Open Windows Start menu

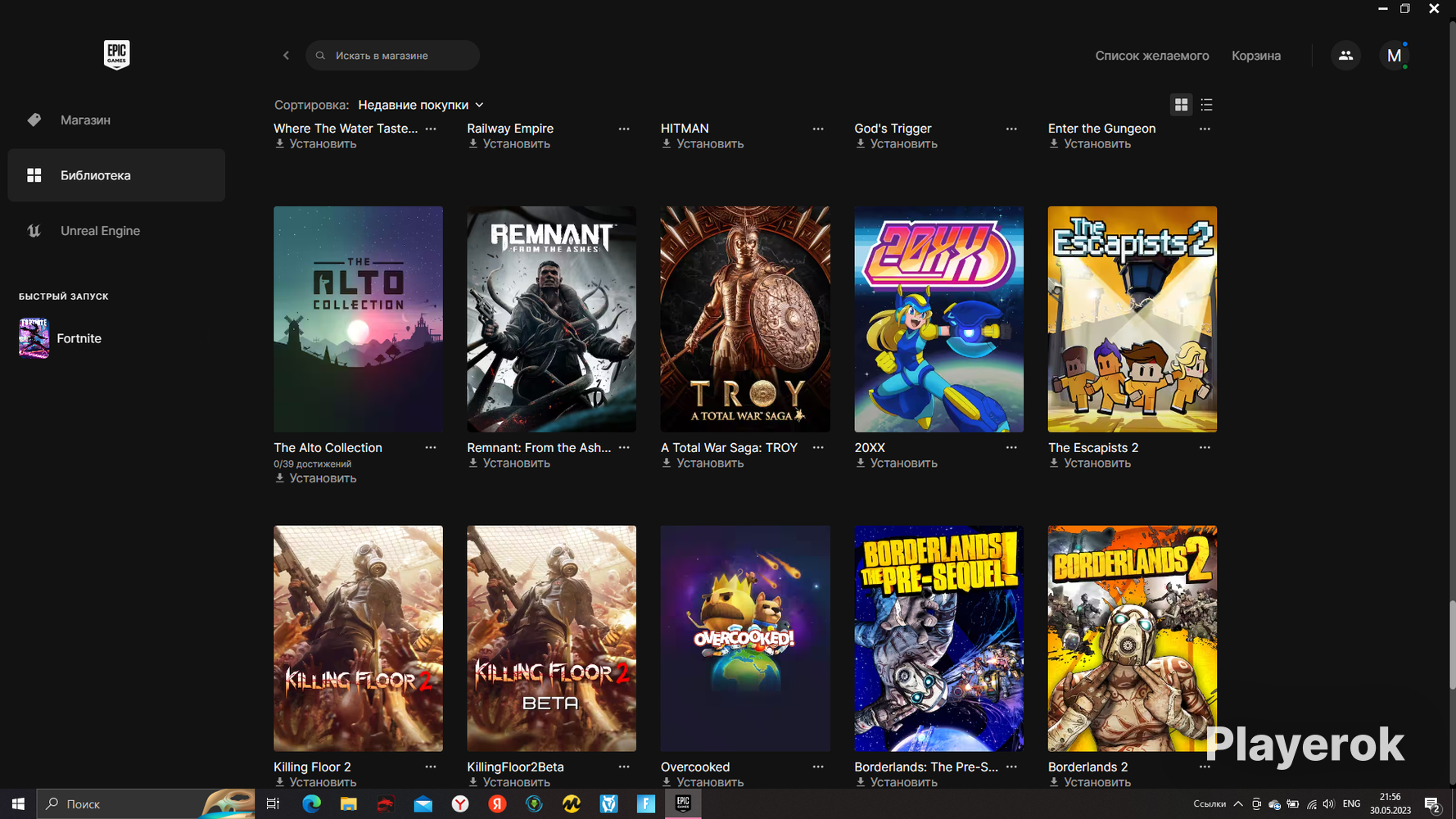[x=18, y=804]
